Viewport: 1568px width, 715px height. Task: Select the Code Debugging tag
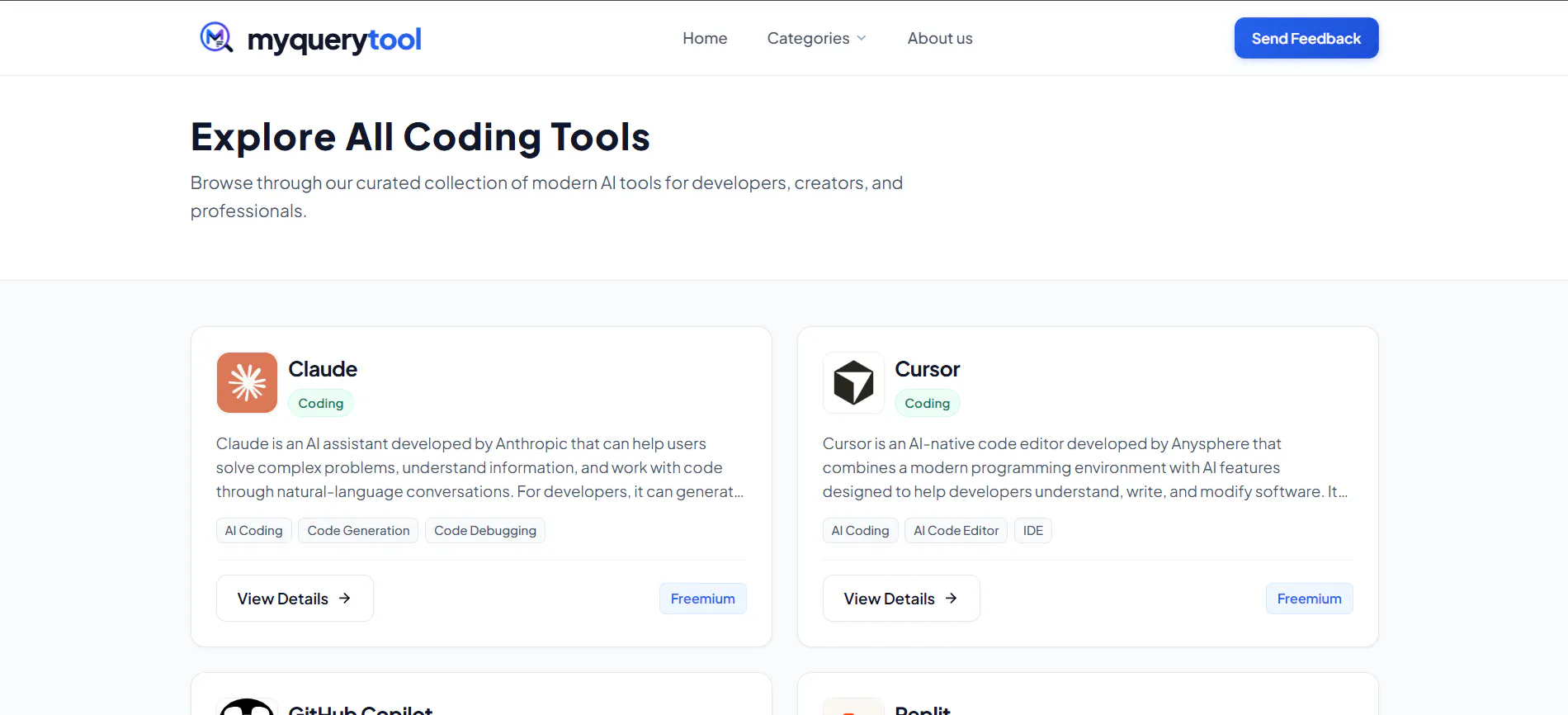click(485, 530)
